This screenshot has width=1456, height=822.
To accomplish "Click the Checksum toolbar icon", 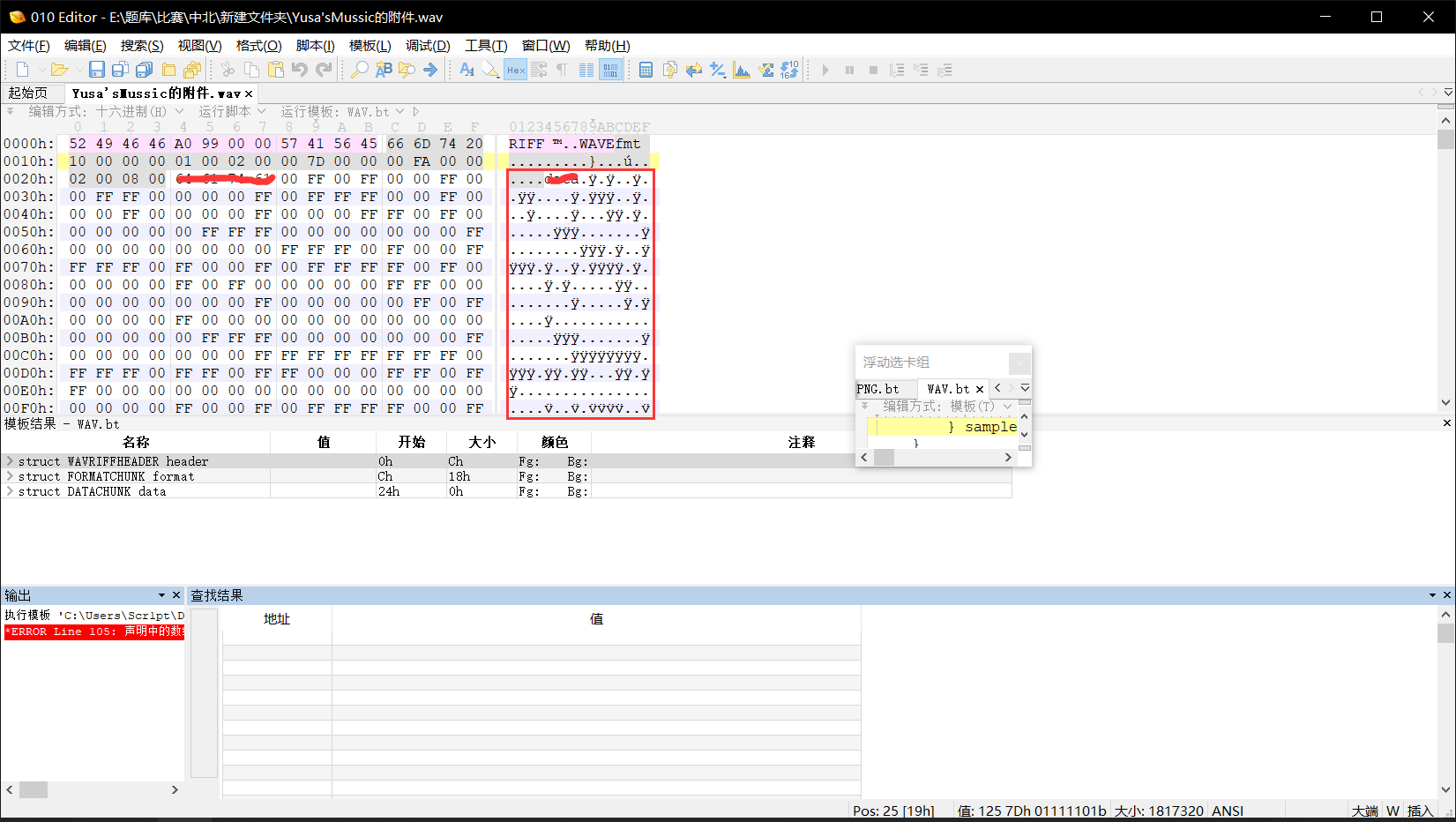I will tap(765, 70).
